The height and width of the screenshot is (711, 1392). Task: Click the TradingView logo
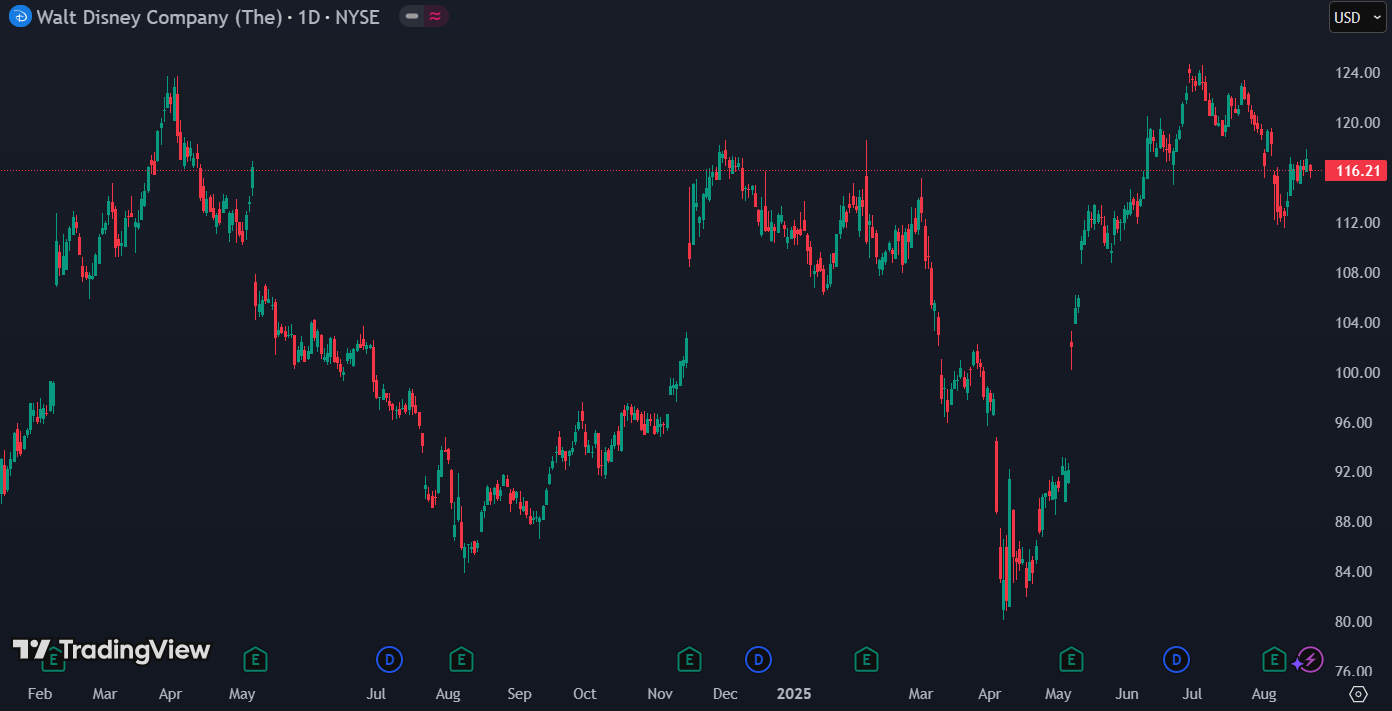pos(111,650)
